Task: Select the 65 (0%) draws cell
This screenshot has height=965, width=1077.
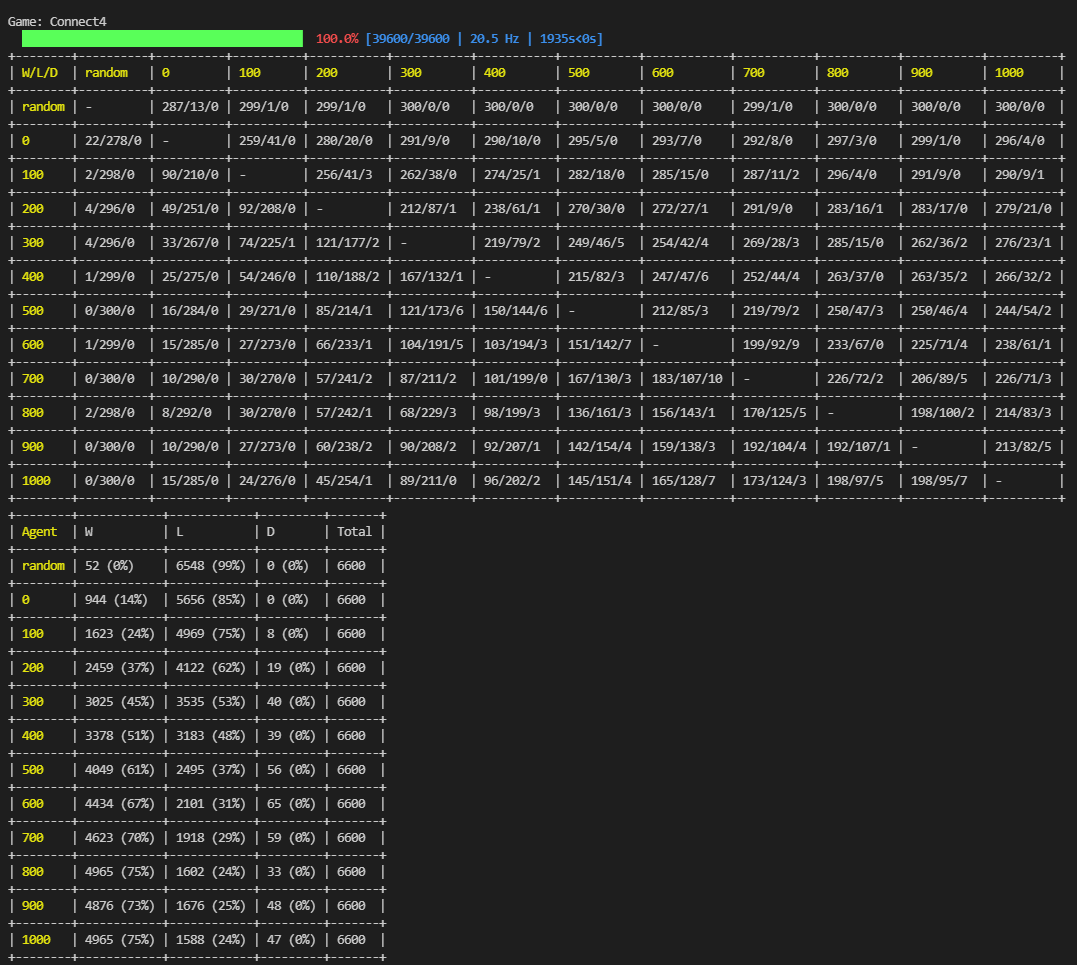Action: [288, 804]
